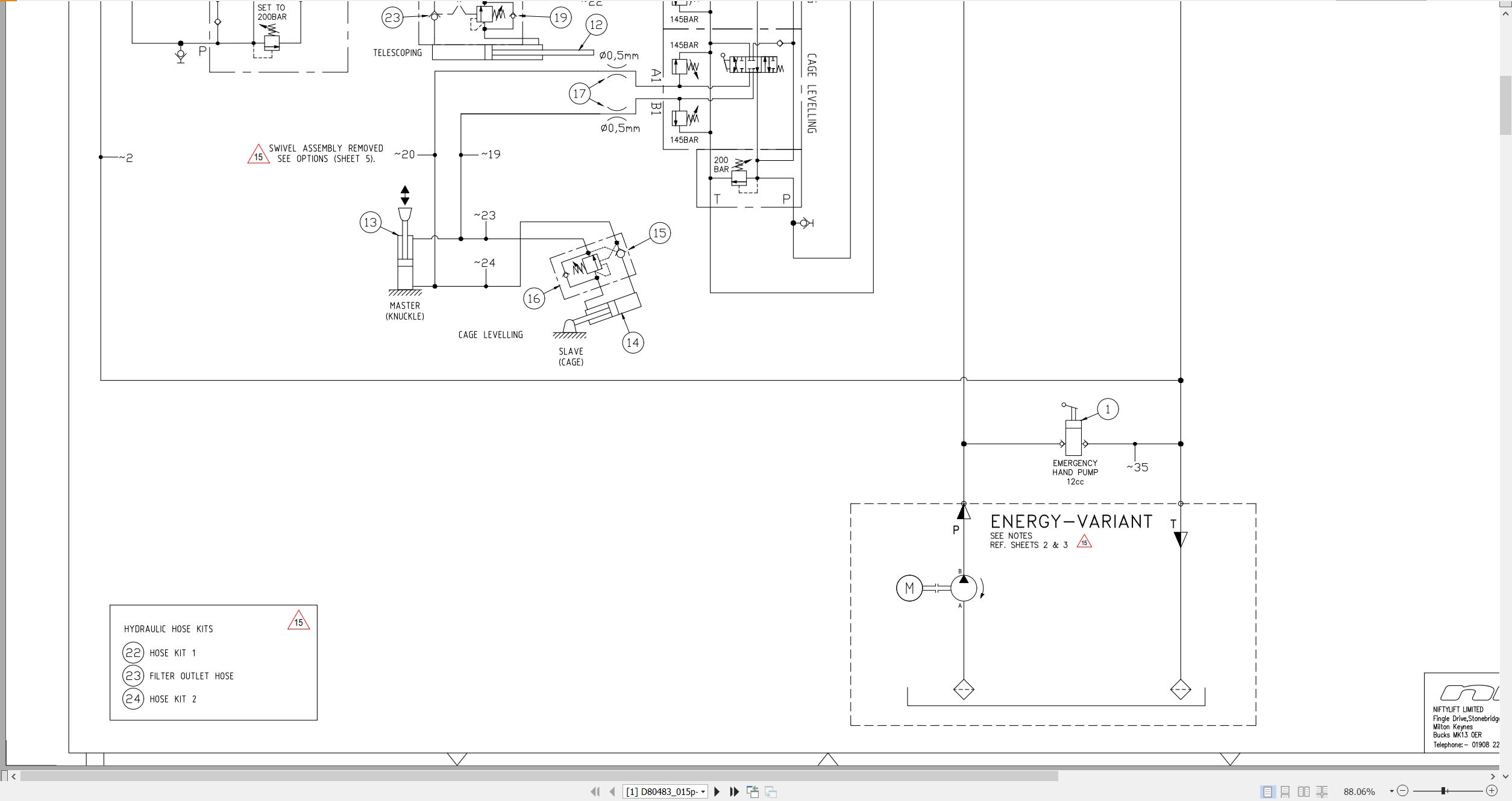This screenshot has width=1512, height=801.
Task: Click the MASTER (KNUCKLE) label
Action: pos(405,311)
